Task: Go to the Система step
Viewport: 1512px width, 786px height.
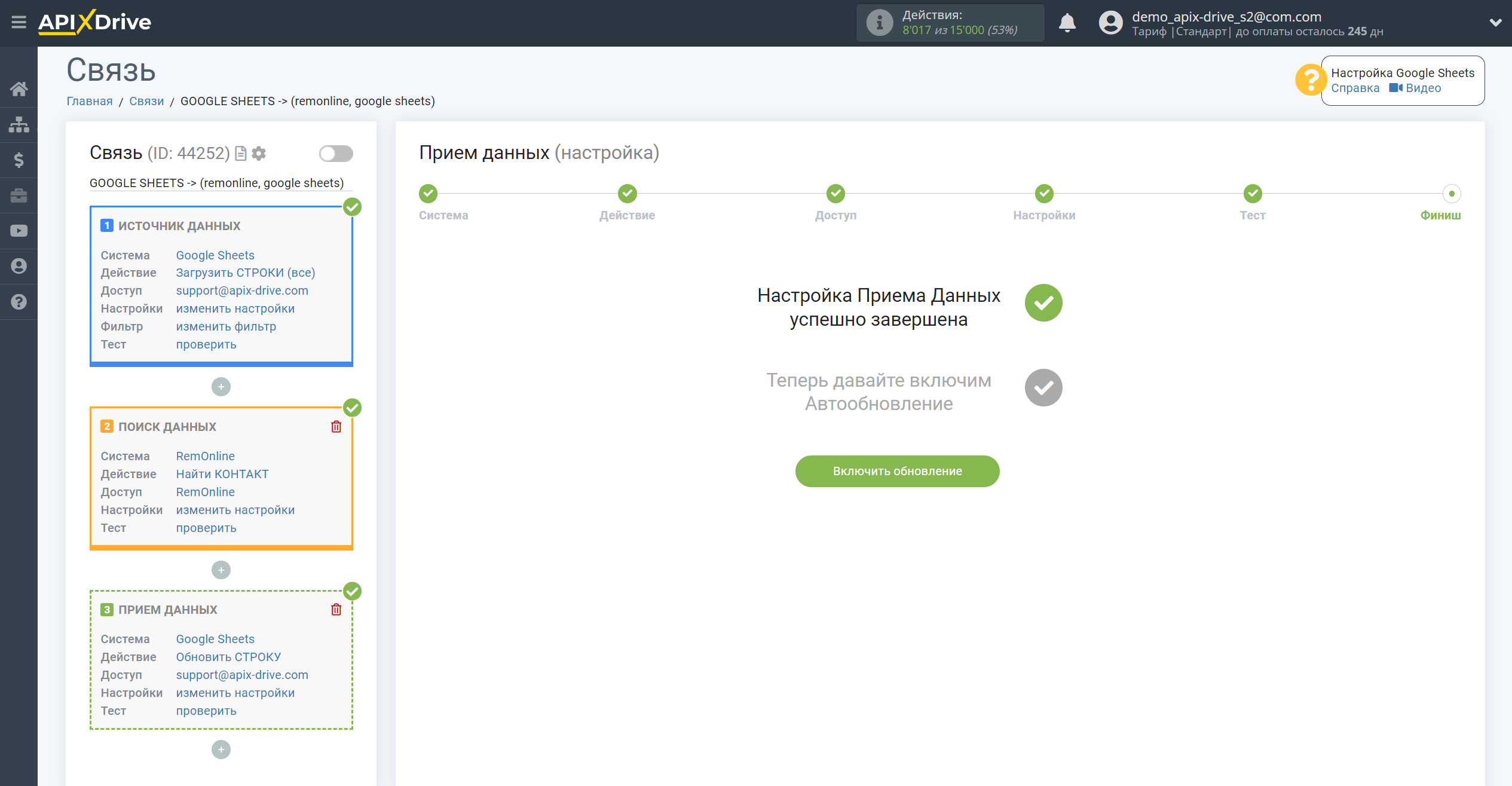Action: [428, 193]
